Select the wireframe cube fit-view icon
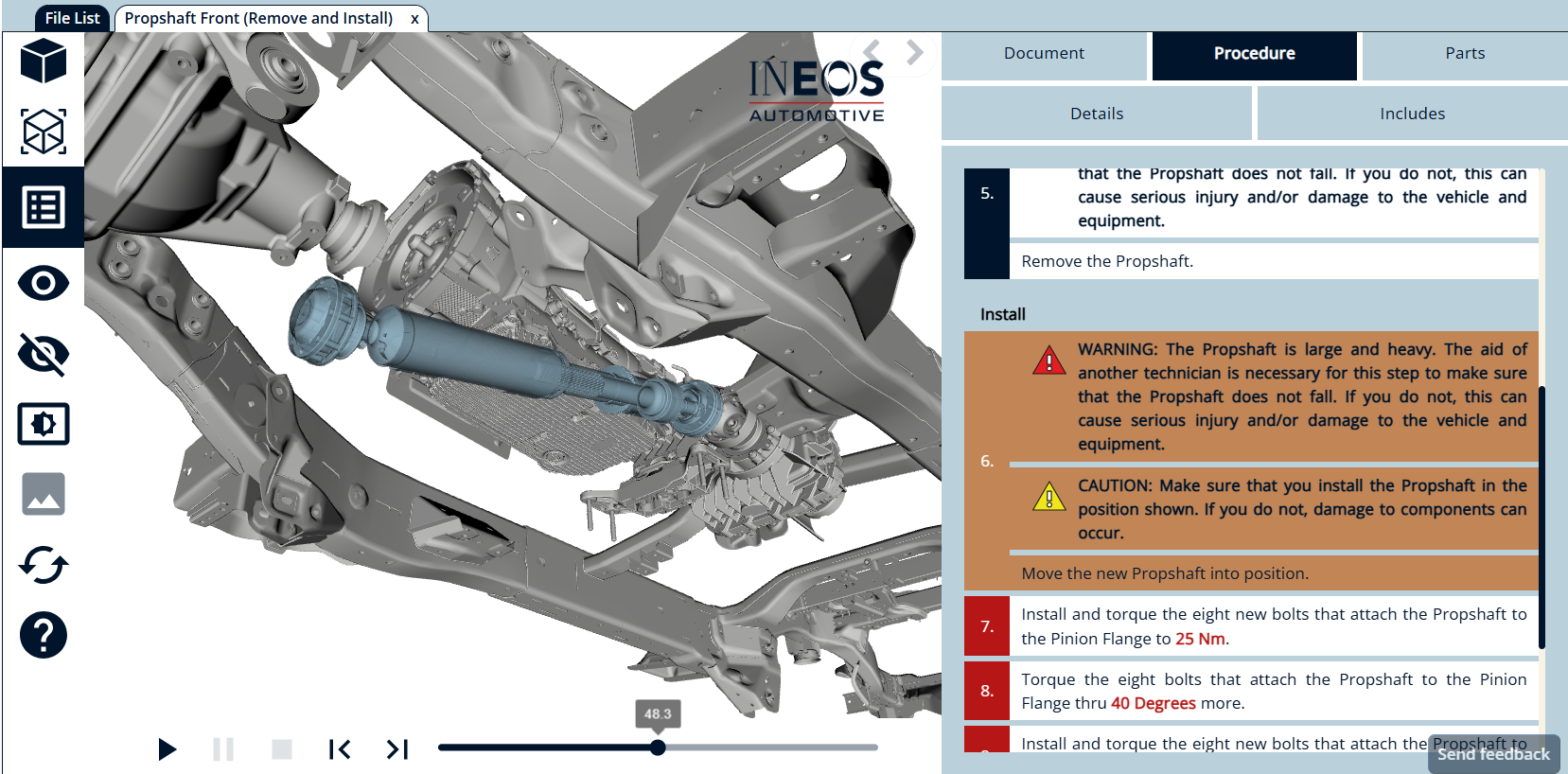Screen dimensions: 1568x774 (44, 132)
